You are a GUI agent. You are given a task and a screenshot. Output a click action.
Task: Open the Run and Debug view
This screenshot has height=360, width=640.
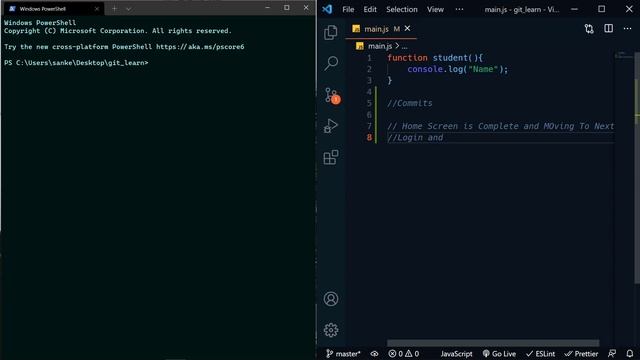tap(331, 126)
